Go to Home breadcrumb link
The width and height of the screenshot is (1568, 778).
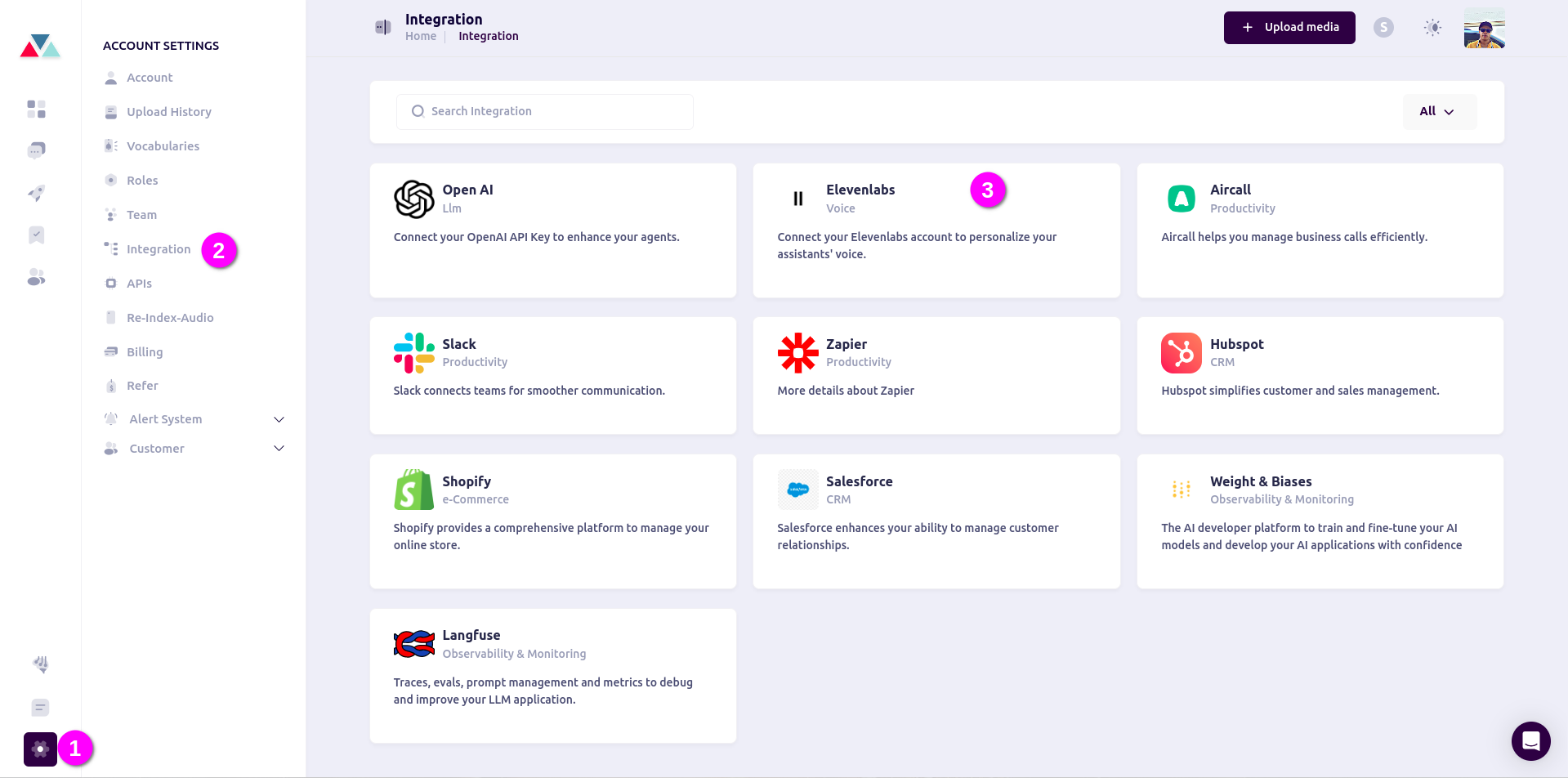421,36
